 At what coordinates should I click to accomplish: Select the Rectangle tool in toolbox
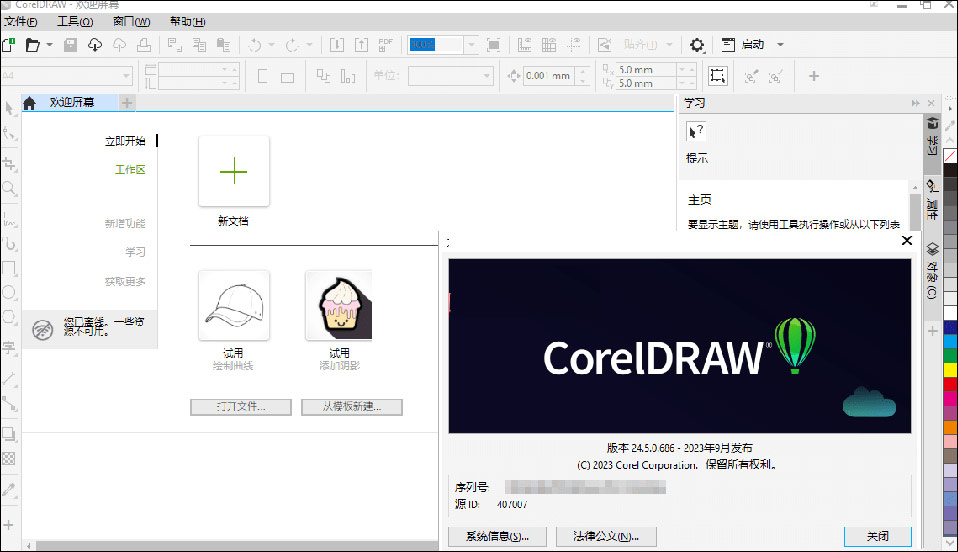pos(9,268)
